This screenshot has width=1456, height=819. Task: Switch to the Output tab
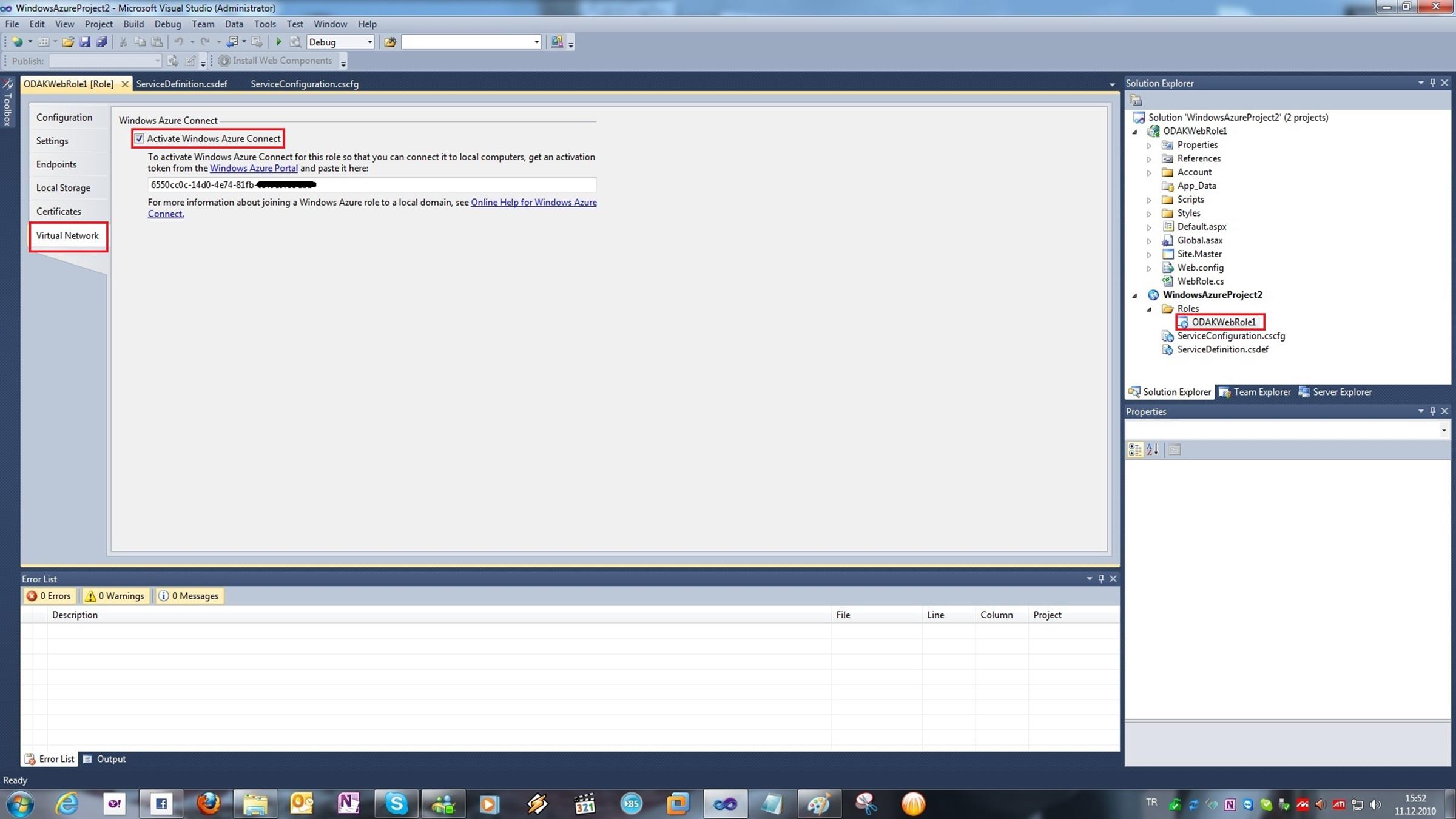click(x=104, y=759)
